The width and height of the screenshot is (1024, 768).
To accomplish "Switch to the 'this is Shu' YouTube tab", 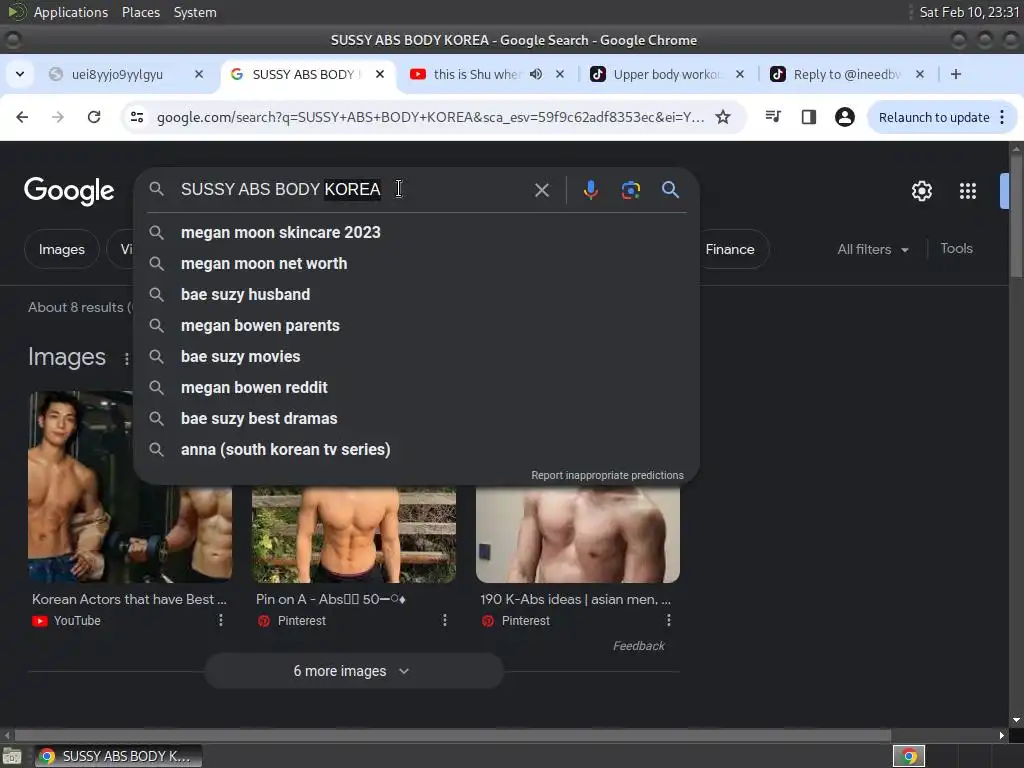I will 476,74.
